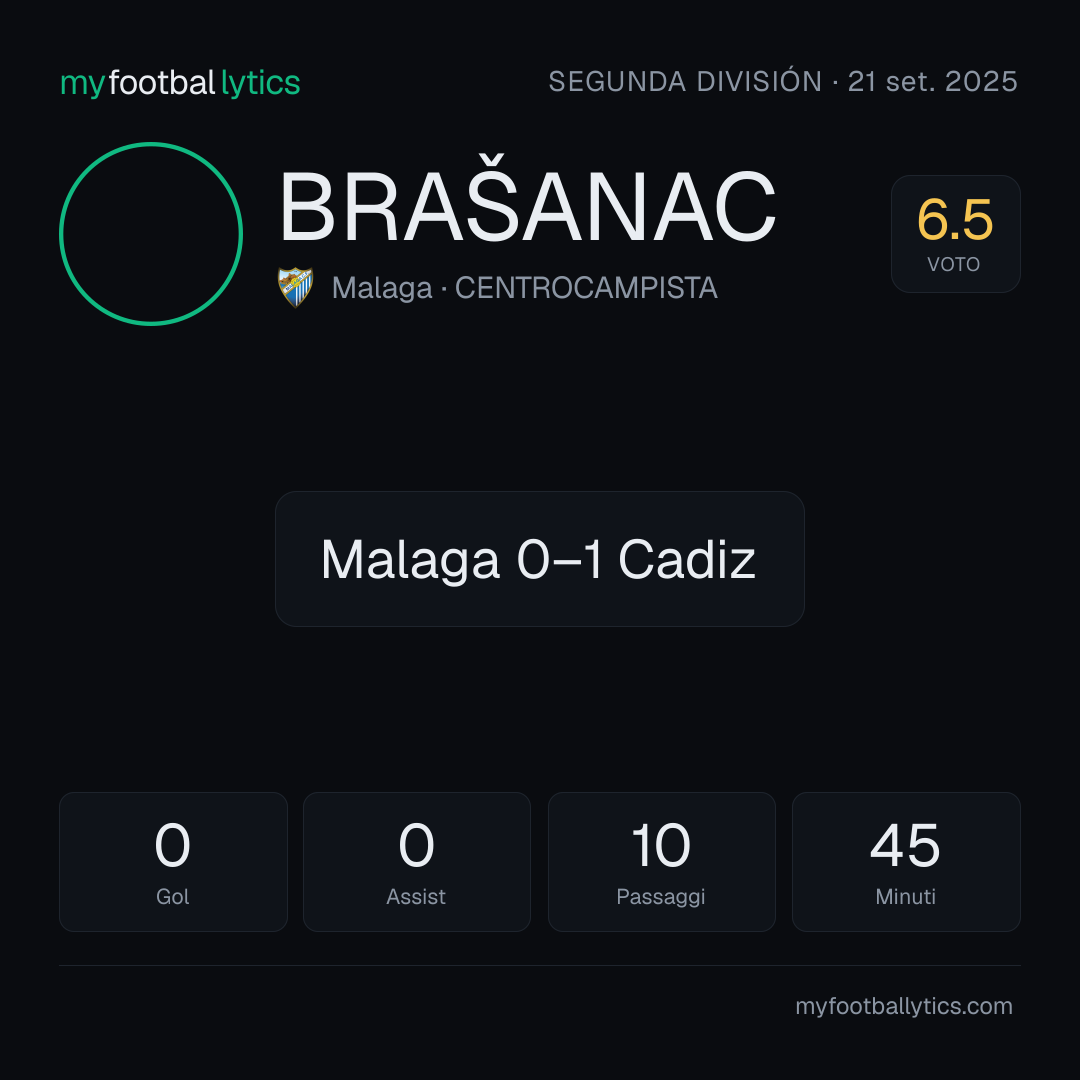Click the Segunda División date label
This screenshot has height=1080, width=1080.
click(x=782, y=82)
